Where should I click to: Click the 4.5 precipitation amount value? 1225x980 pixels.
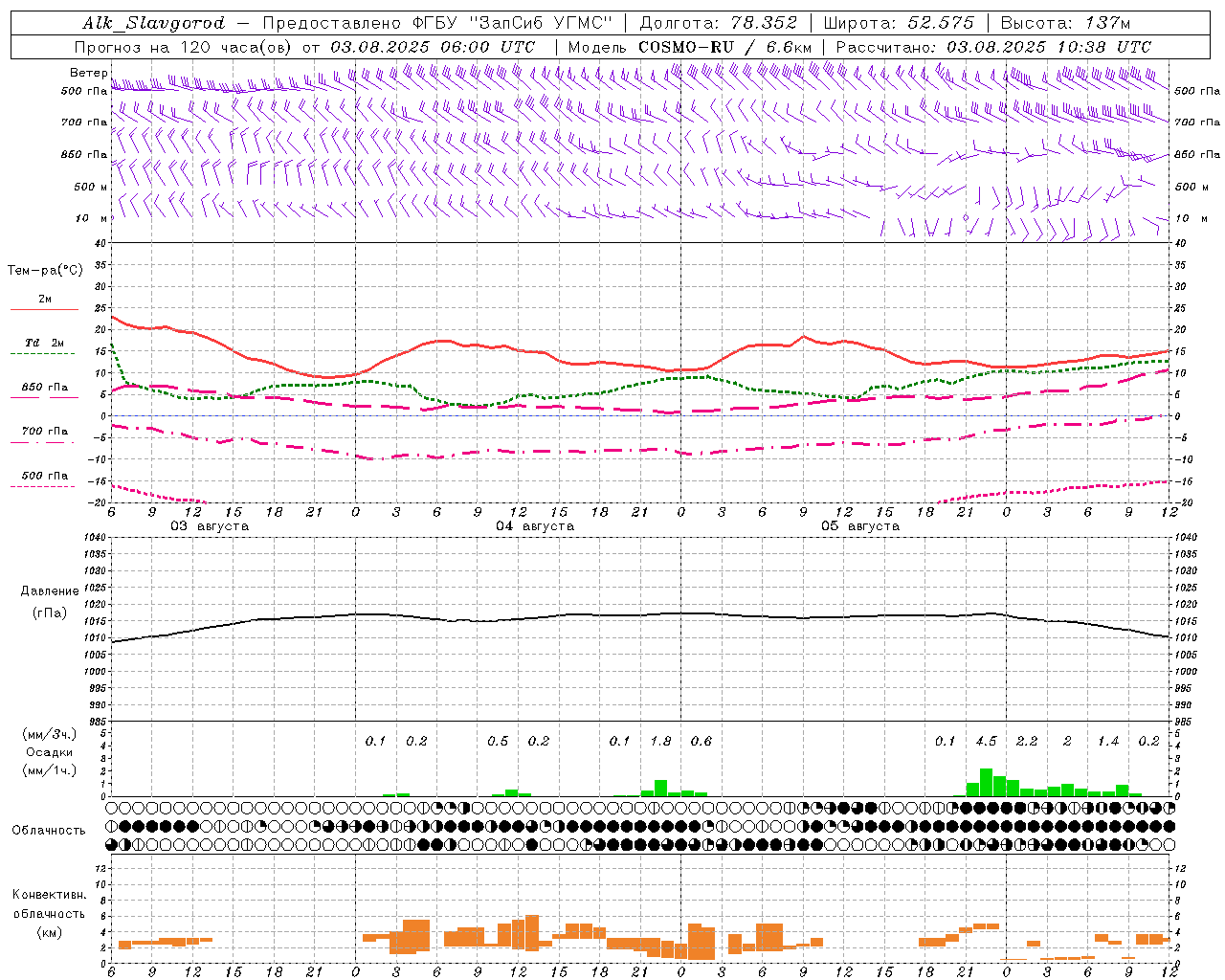coord(986,741)
